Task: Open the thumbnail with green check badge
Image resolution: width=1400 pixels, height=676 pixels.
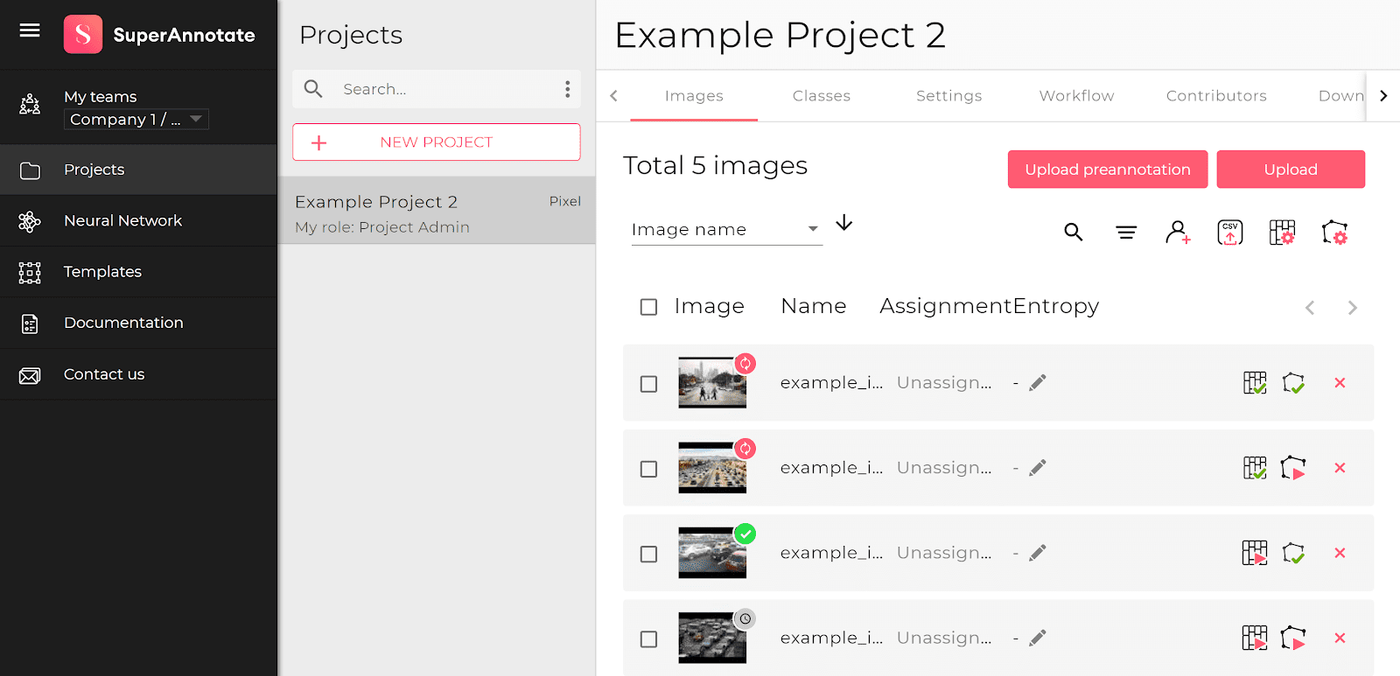Action: [712, 553]
